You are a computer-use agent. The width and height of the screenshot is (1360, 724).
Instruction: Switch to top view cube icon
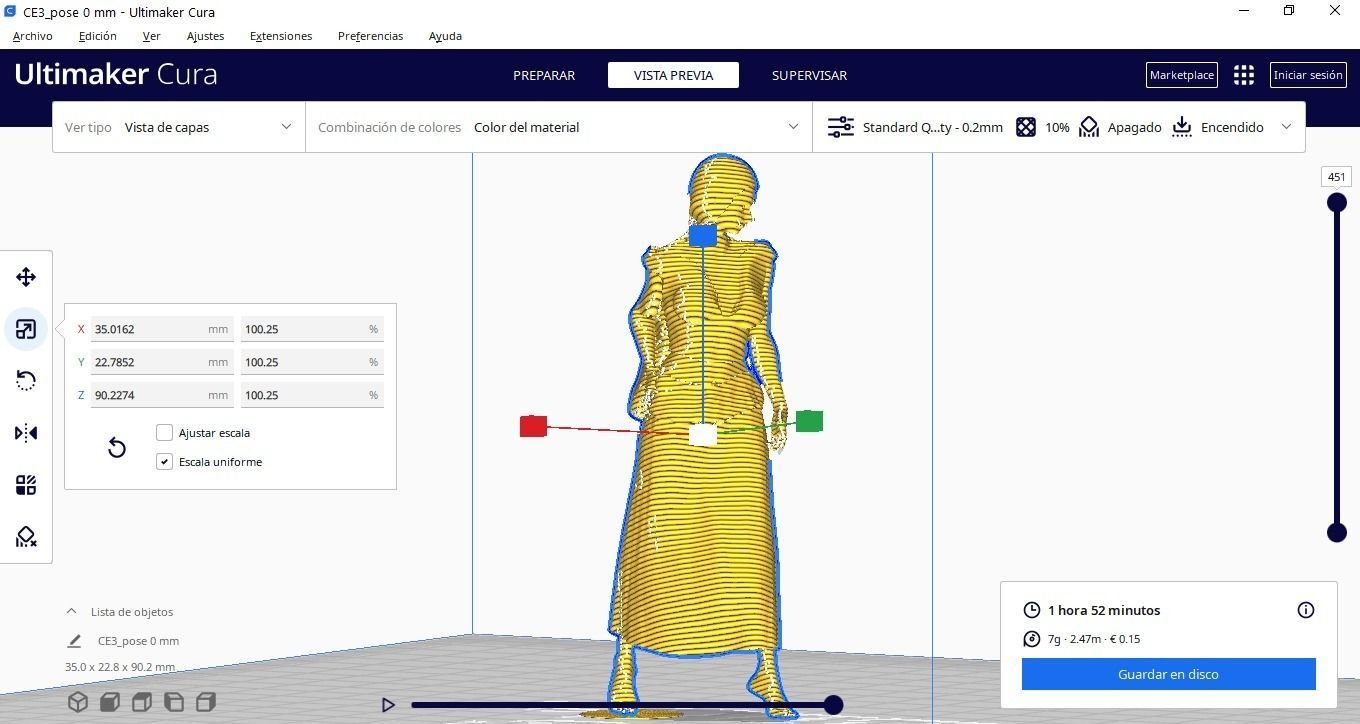pos(142,702)
